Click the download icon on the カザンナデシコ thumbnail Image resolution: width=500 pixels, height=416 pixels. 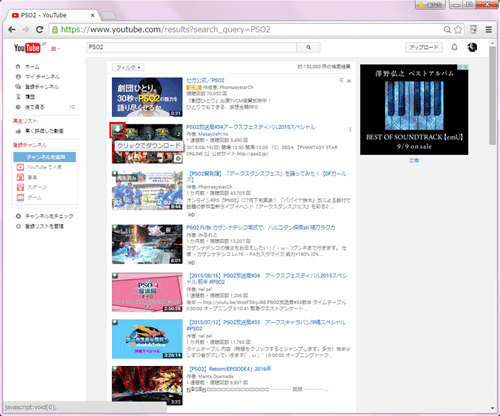(115, 227)
